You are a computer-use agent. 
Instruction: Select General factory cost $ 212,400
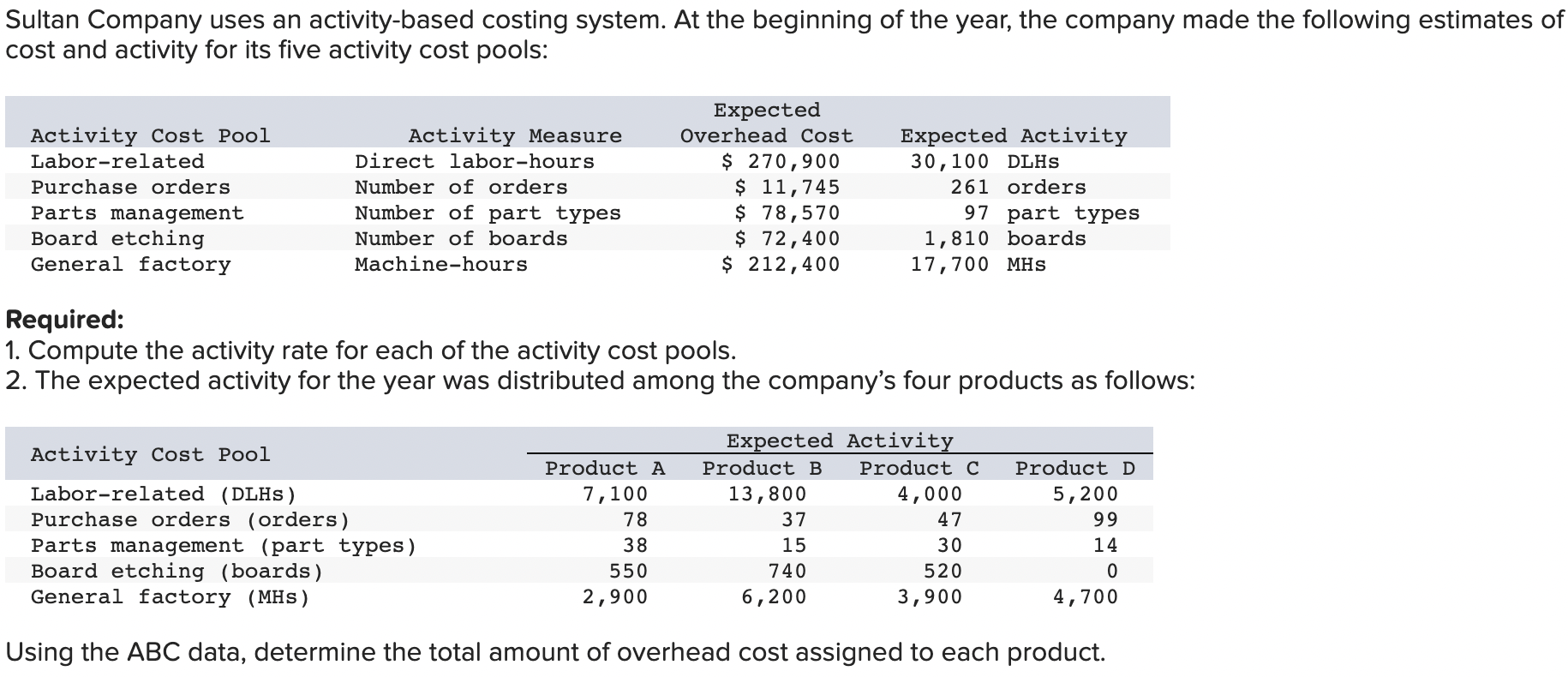(781, 264)
